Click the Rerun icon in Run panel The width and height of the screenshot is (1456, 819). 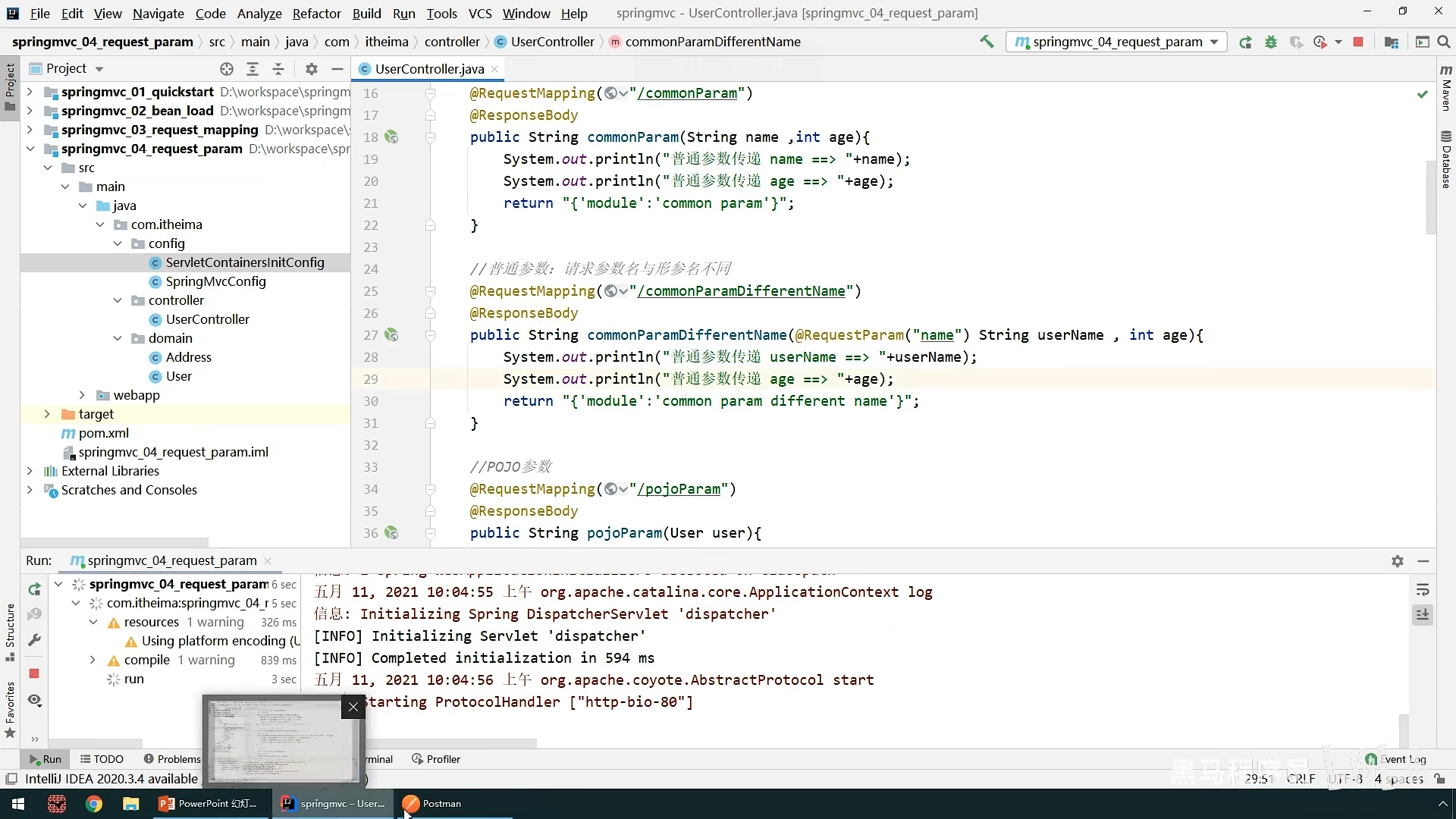34,589
